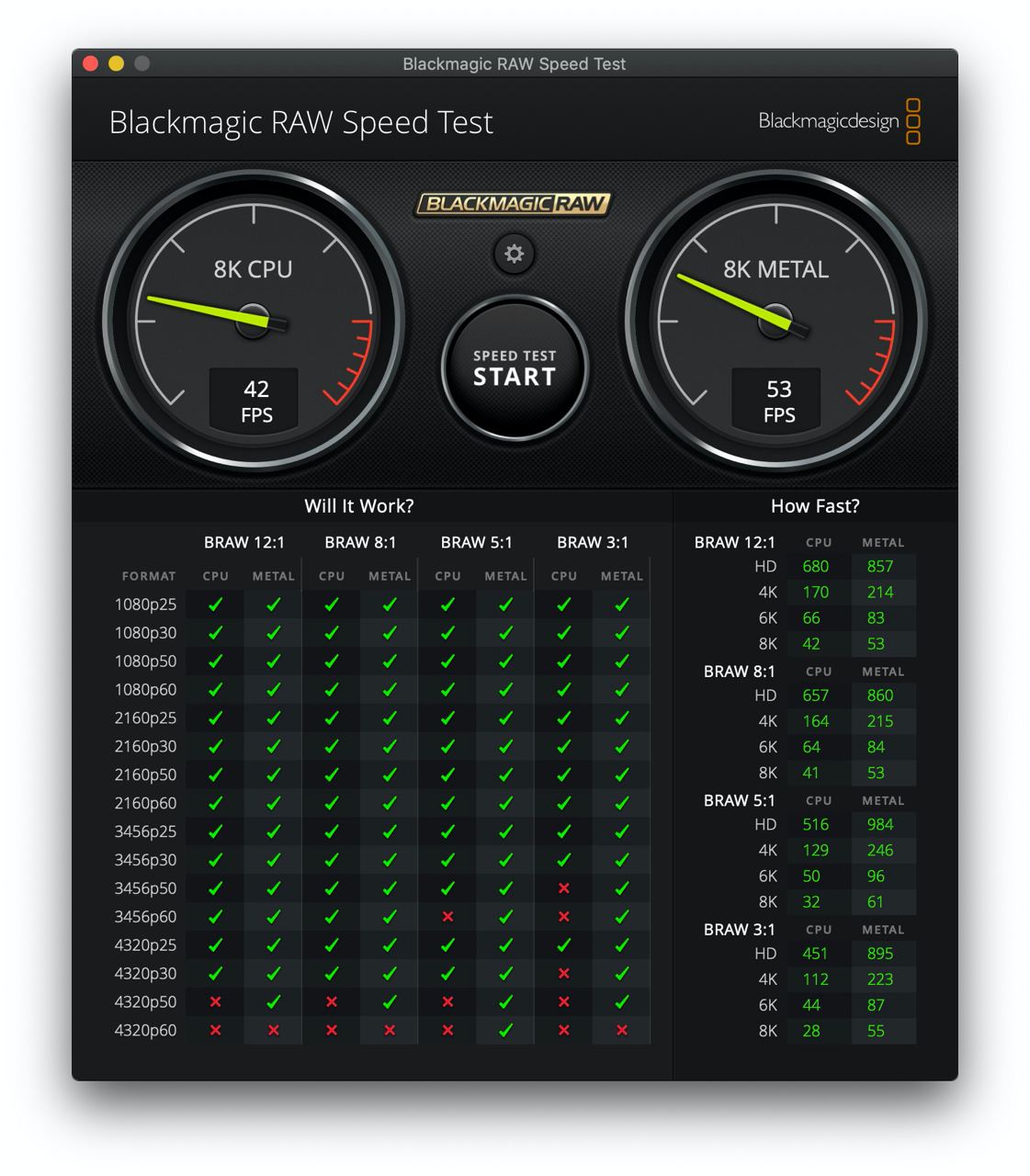The height and width of the screenshot is (1176, 1030).
Task: Click the green check for 2160p30 BRAW 5:1 CPU
Action: [x=447, y=746]
